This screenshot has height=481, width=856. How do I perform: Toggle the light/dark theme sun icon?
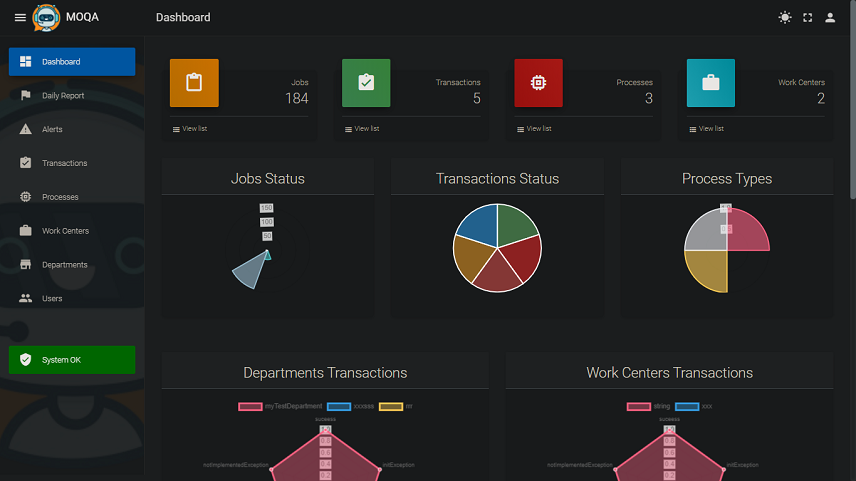click(784, 17)
